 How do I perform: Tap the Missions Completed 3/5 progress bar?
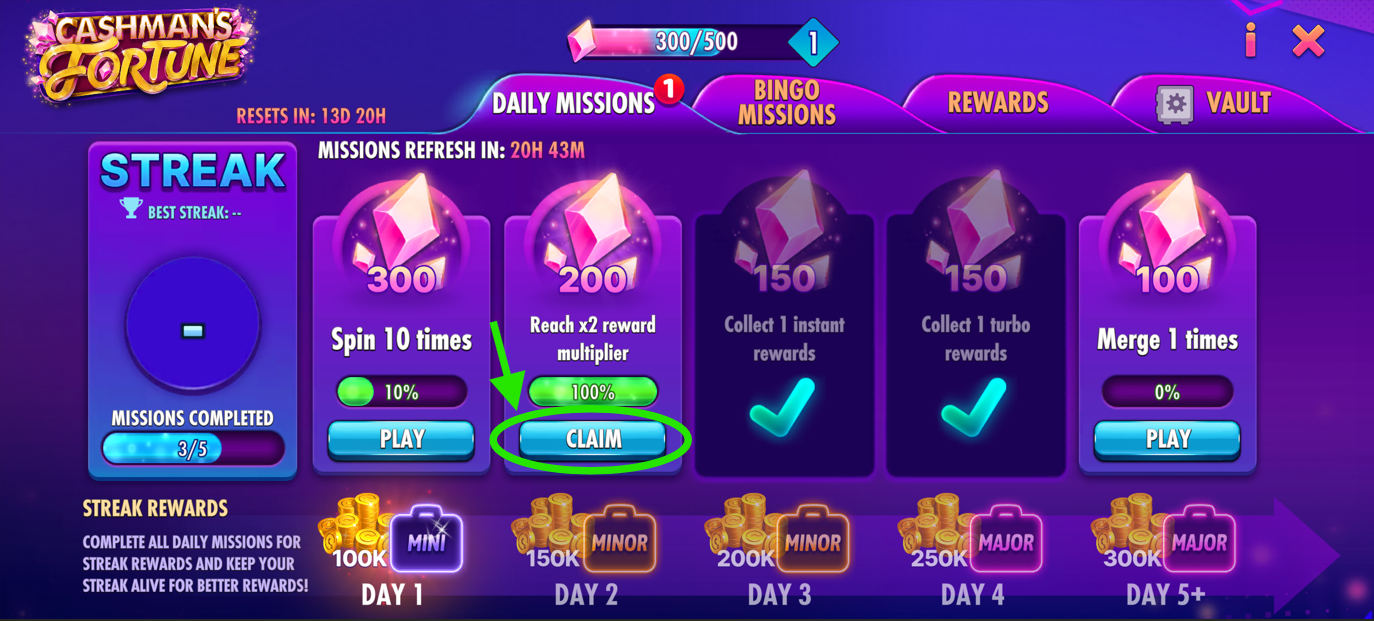[192, 448]
